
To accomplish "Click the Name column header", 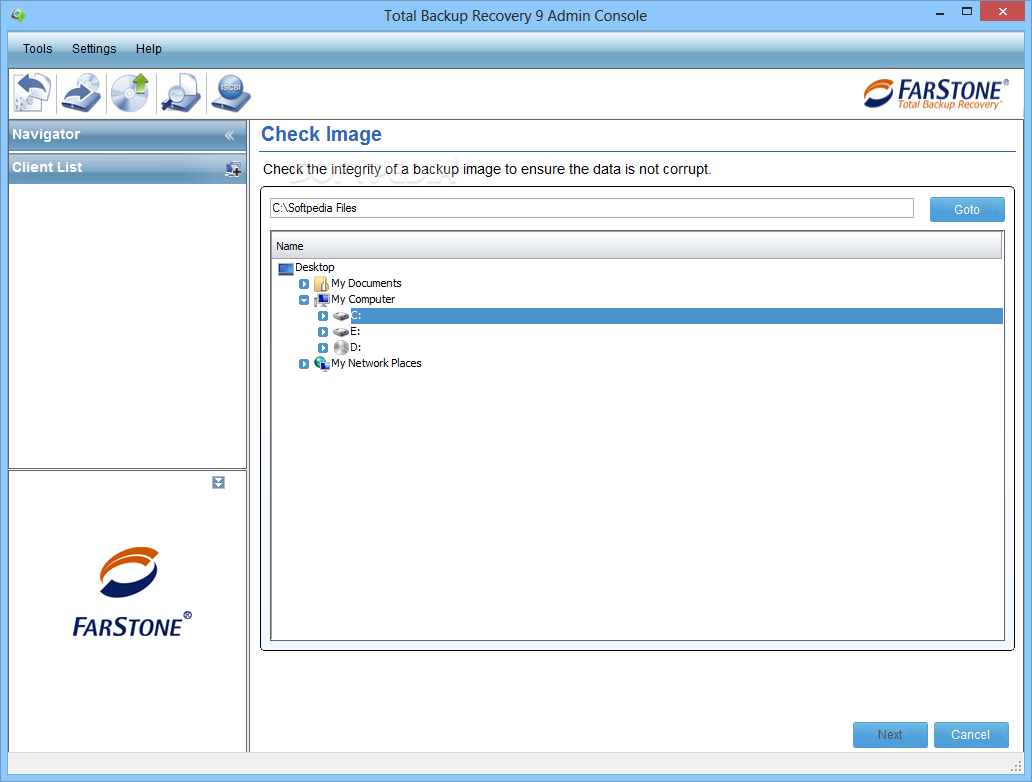I will click(636, 246).
